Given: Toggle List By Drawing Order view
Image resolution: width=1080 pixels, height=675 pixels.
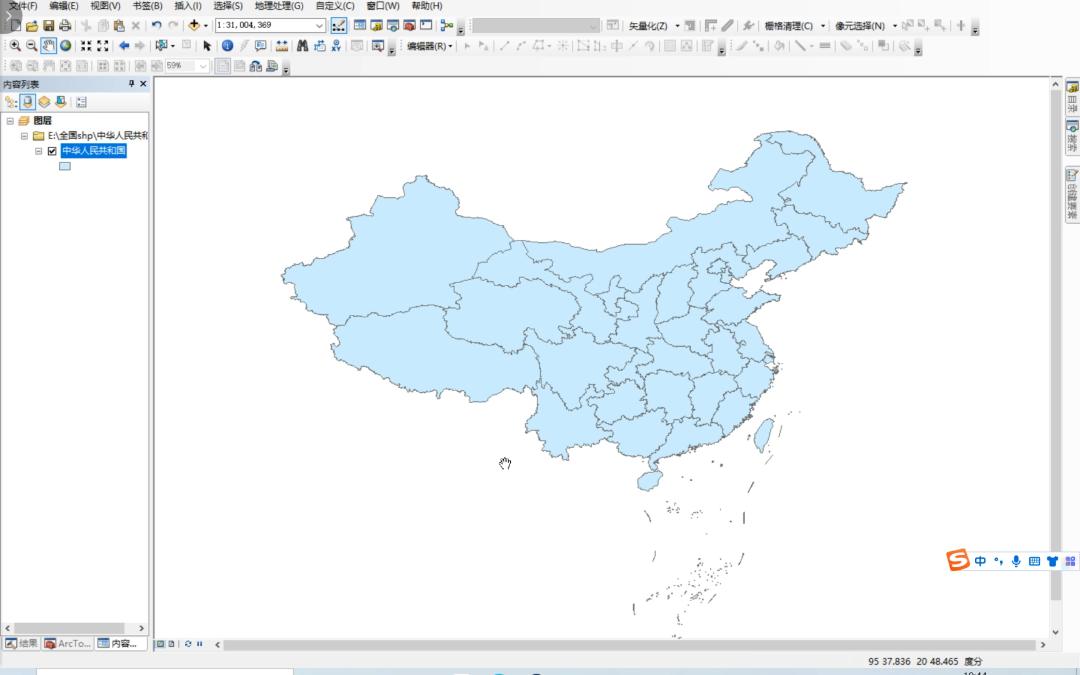Looking at the screenshot, I should 10,102.
